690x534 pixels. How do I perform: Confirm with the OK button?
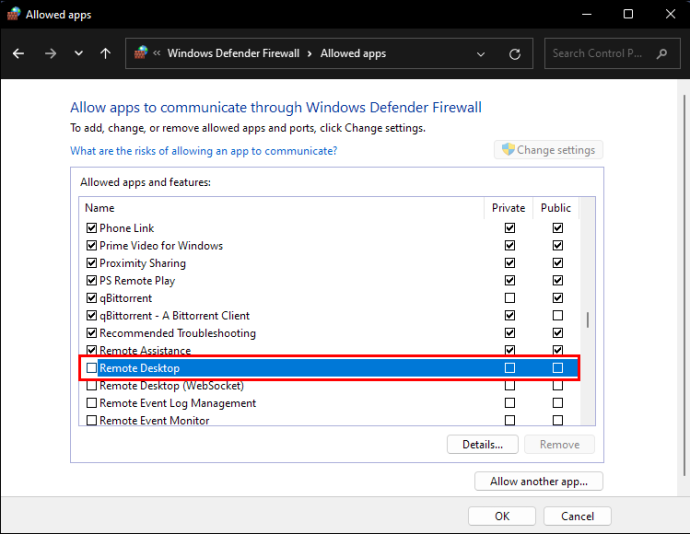pyautogui.click(x=502, y=516)
